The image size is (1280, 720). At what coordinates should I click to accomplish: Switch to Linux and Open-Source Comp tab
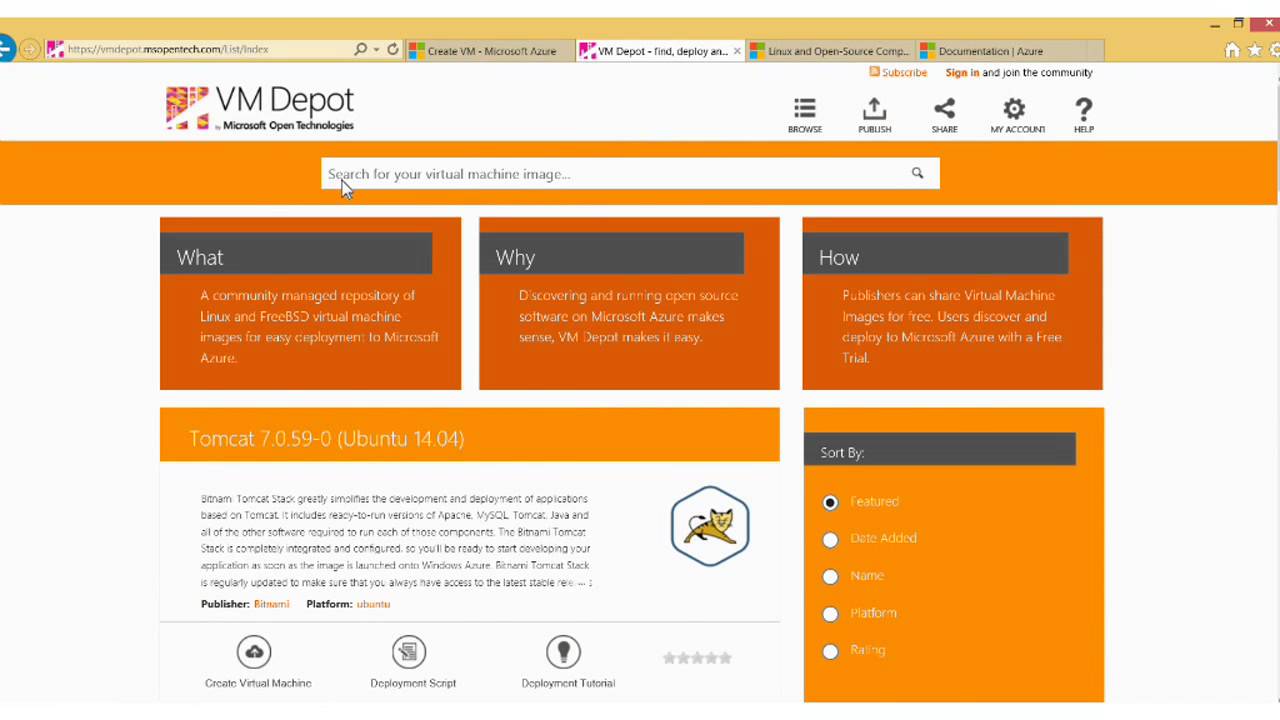[832, 51]
